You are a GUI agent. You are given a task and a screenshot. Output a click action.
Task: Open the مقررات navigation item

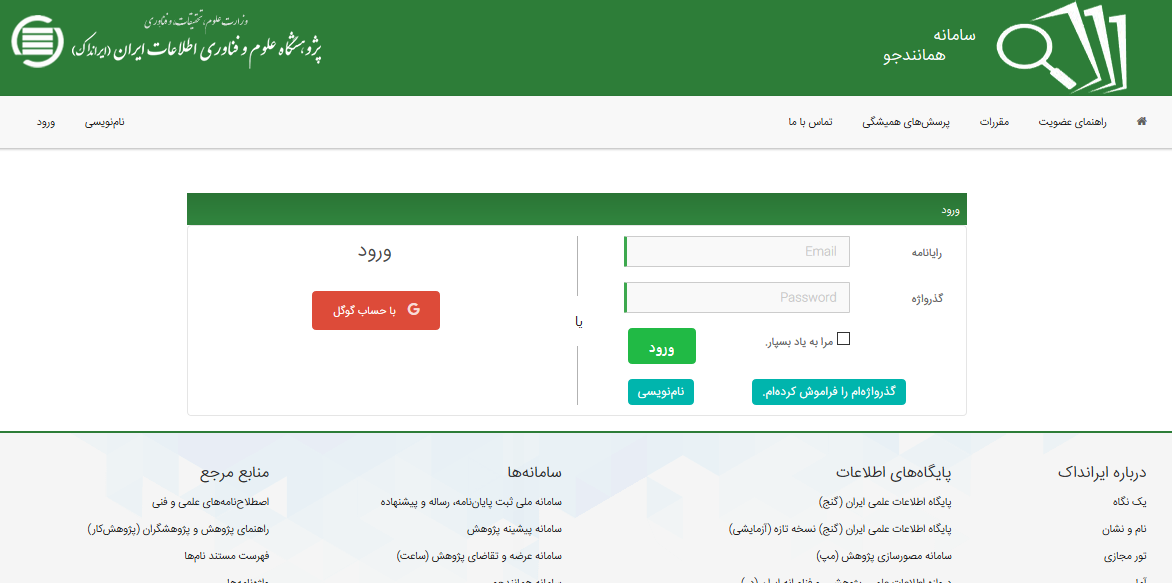click(x=994, y=122)
